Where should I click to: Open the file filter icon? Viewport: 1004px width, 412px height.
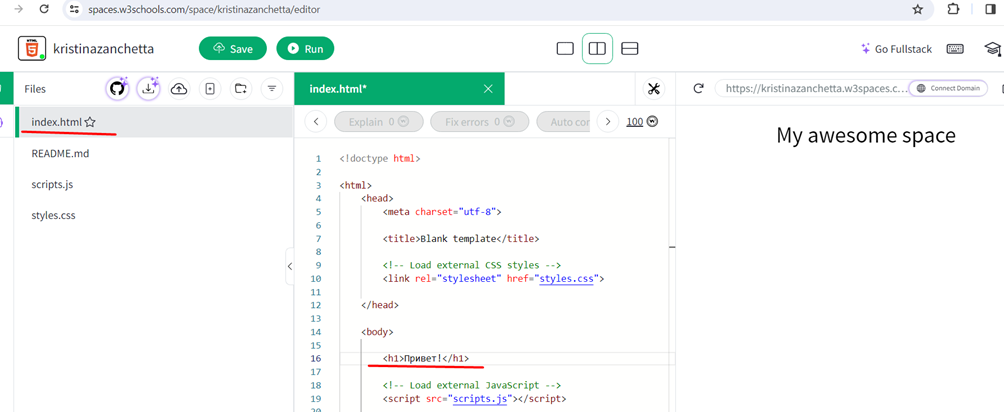(271, 89)
